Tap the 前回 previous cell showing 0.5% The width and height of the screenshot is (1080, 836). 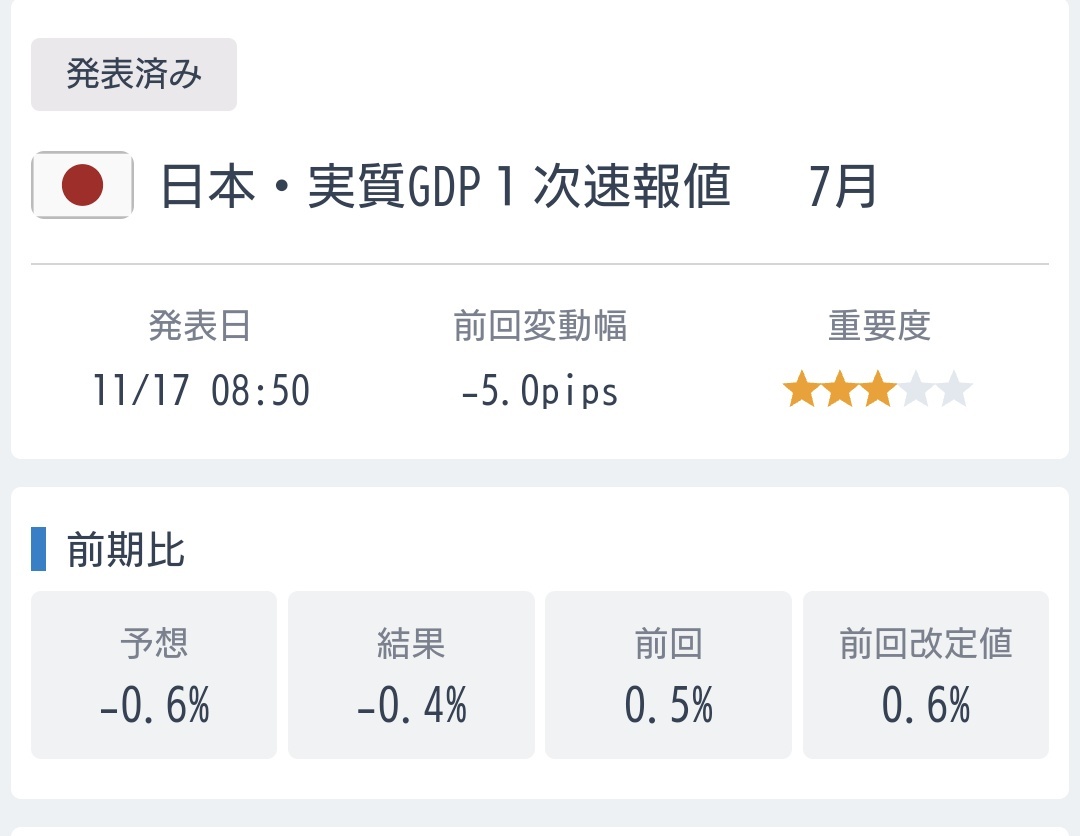(x=668, y=675)
